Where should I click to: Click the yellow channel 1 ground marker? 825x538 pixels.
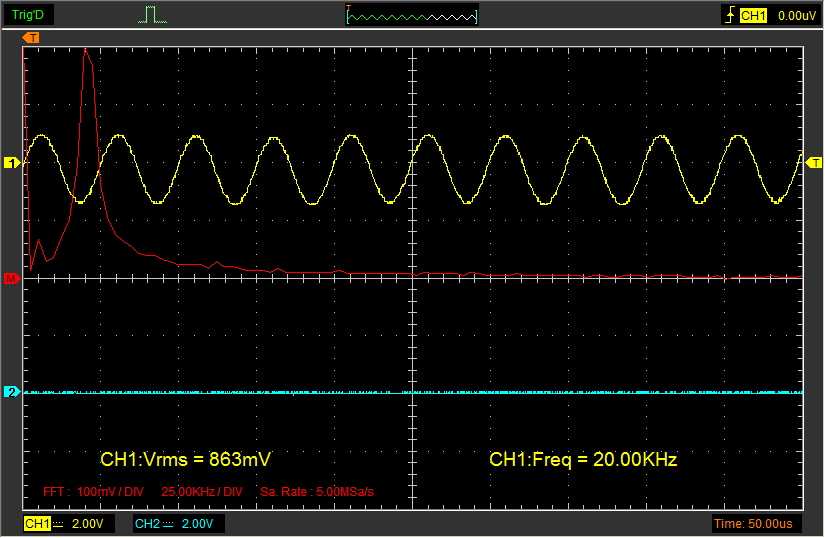(12, 163)
